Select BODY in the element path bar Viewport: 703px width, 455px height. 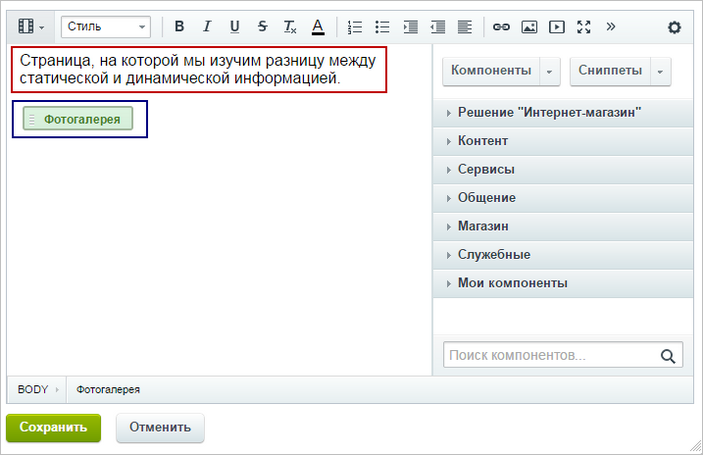click(33, 390)
